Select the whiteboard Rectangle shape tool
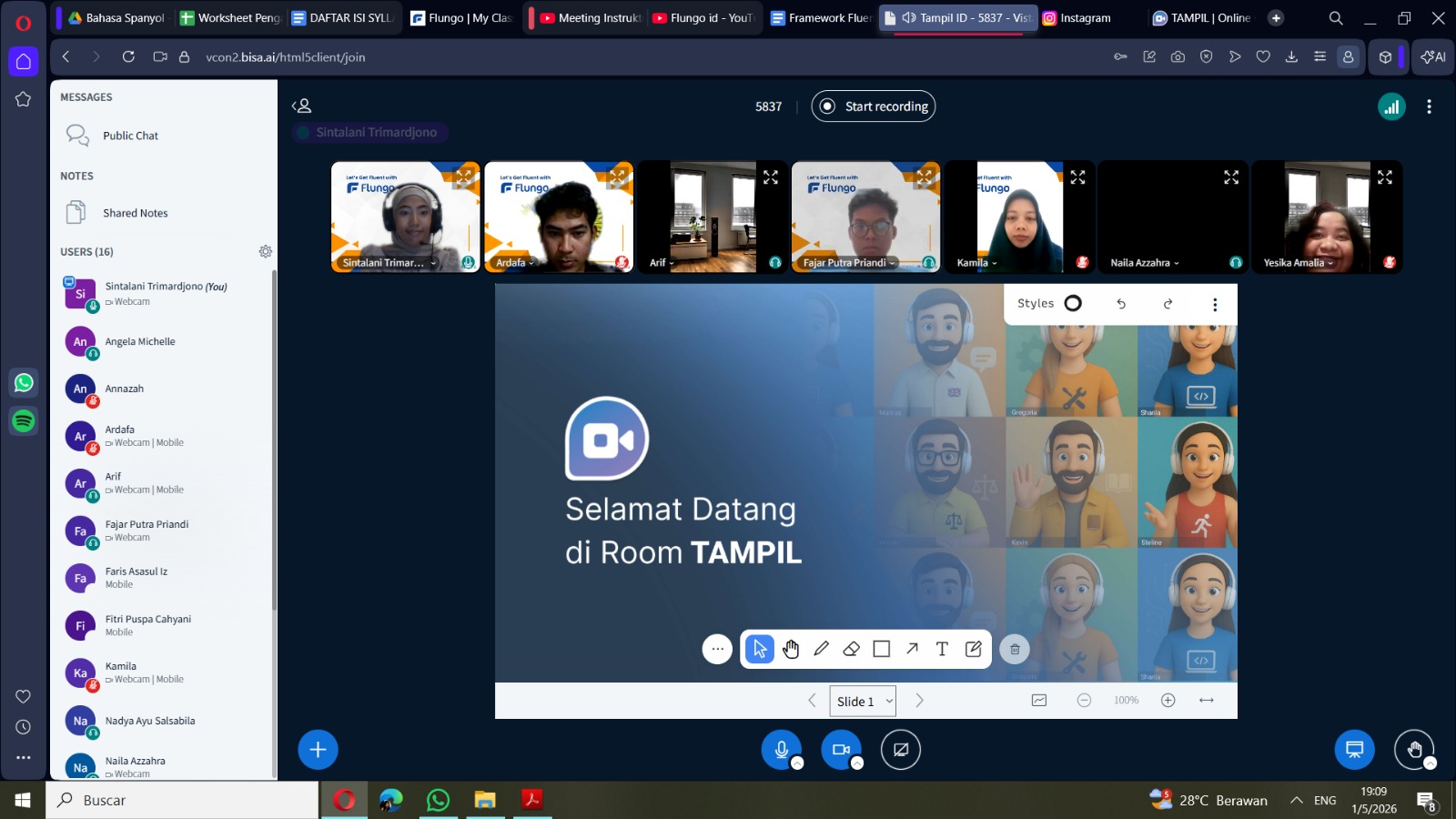The width and height of the screenshot is (1456, 819). [881, 649]
